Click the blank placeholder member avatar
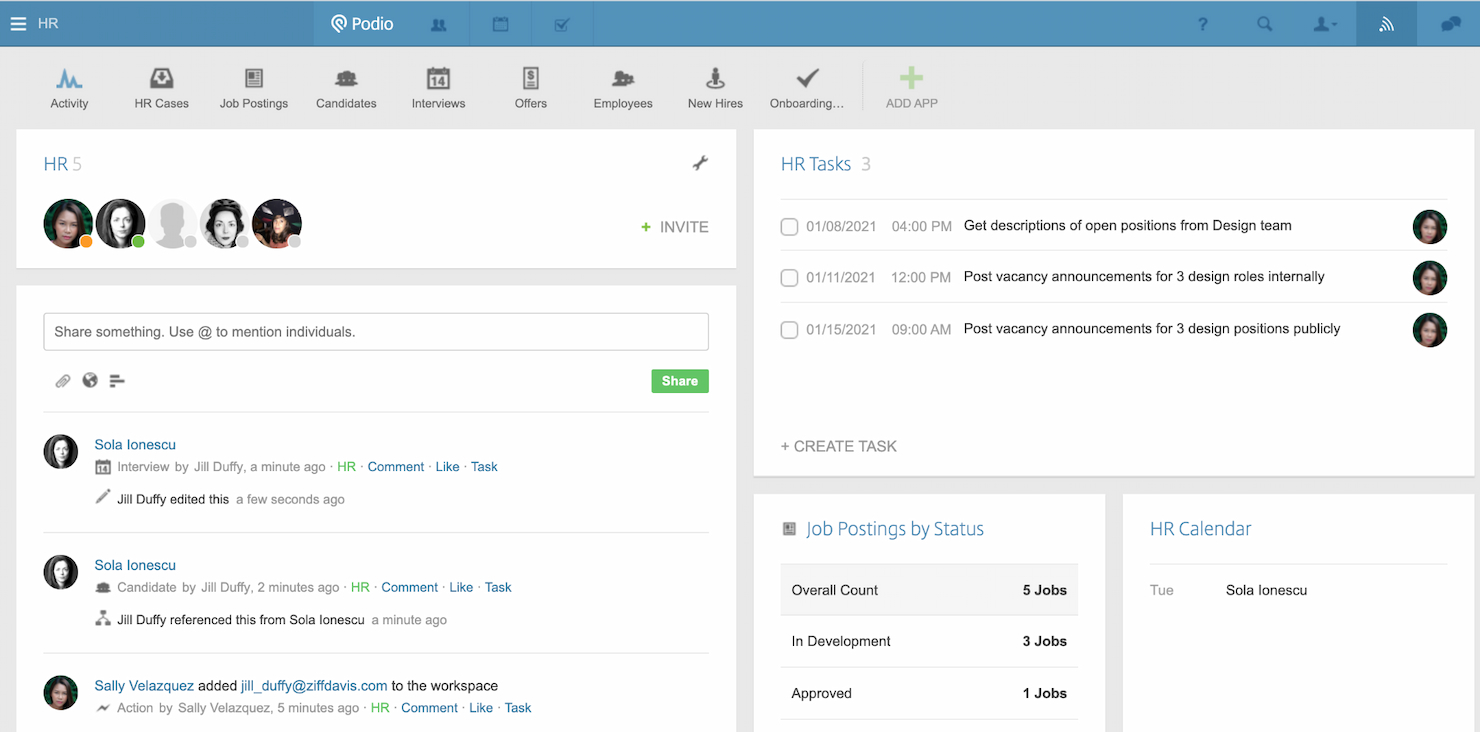This screenshot has height=732, width=1480. click(173, 223)
